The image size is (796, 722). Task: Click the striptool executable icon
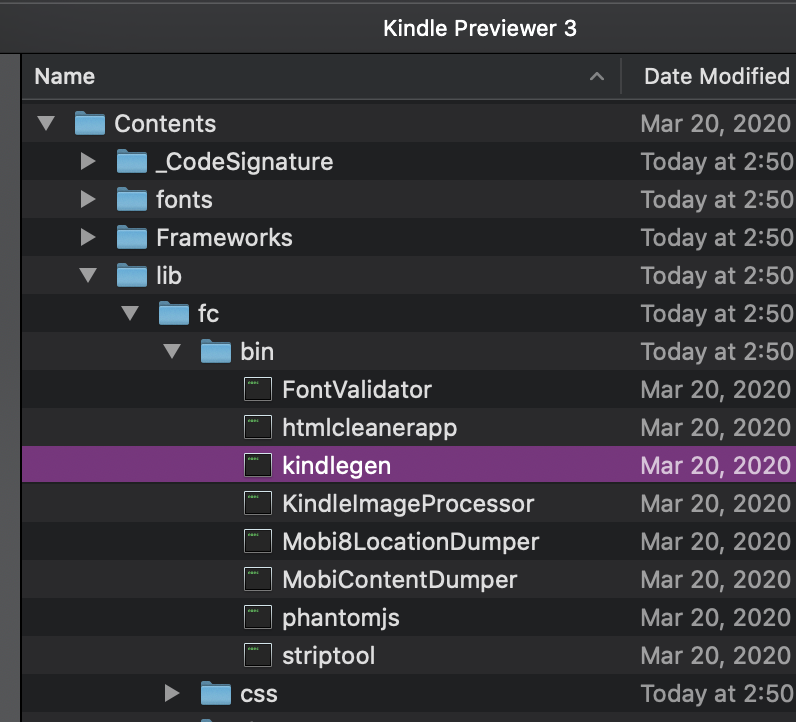coord(258,655)
